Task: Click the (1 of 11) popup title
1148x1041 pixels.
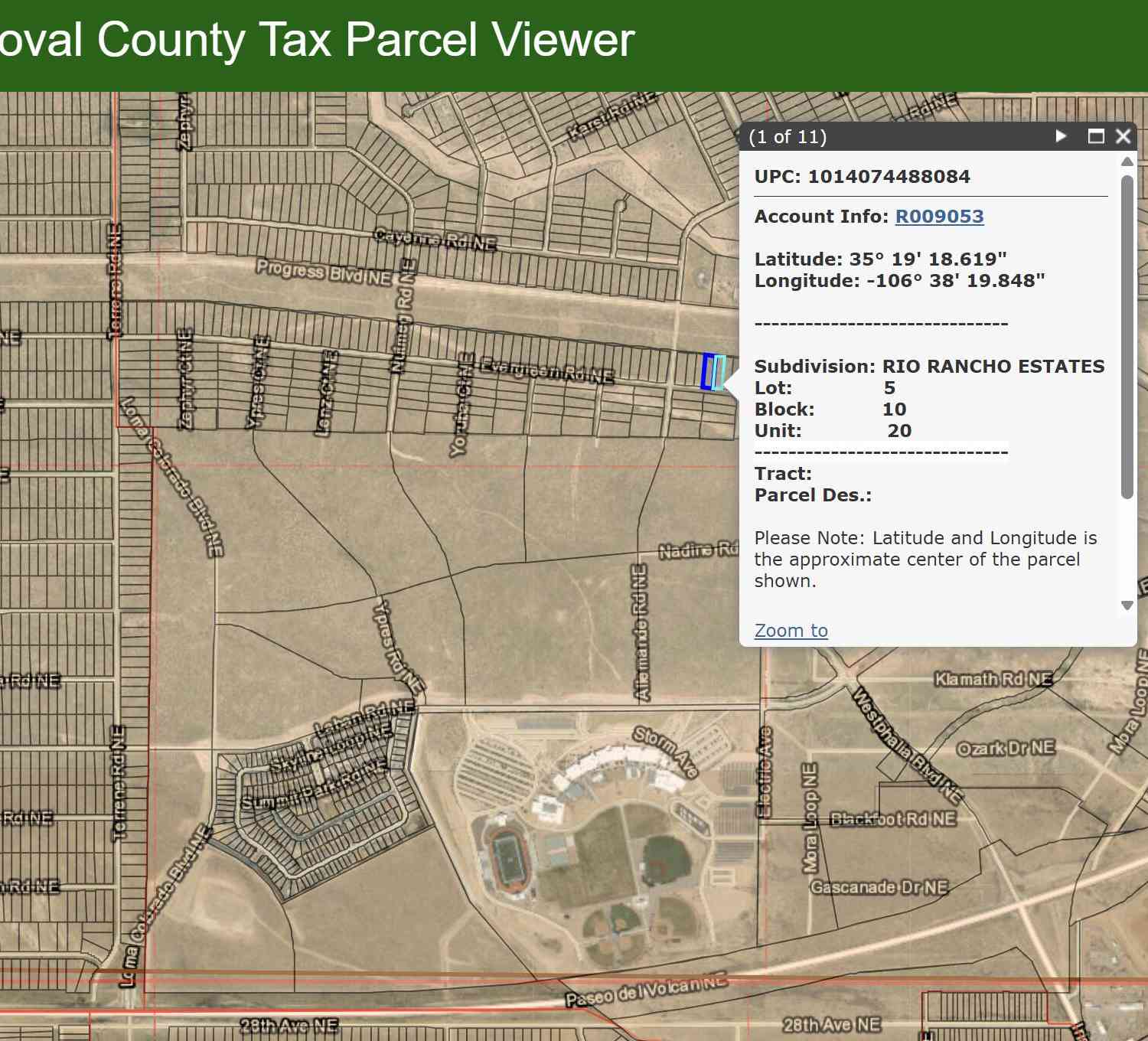Action: (x=788, y=137)
